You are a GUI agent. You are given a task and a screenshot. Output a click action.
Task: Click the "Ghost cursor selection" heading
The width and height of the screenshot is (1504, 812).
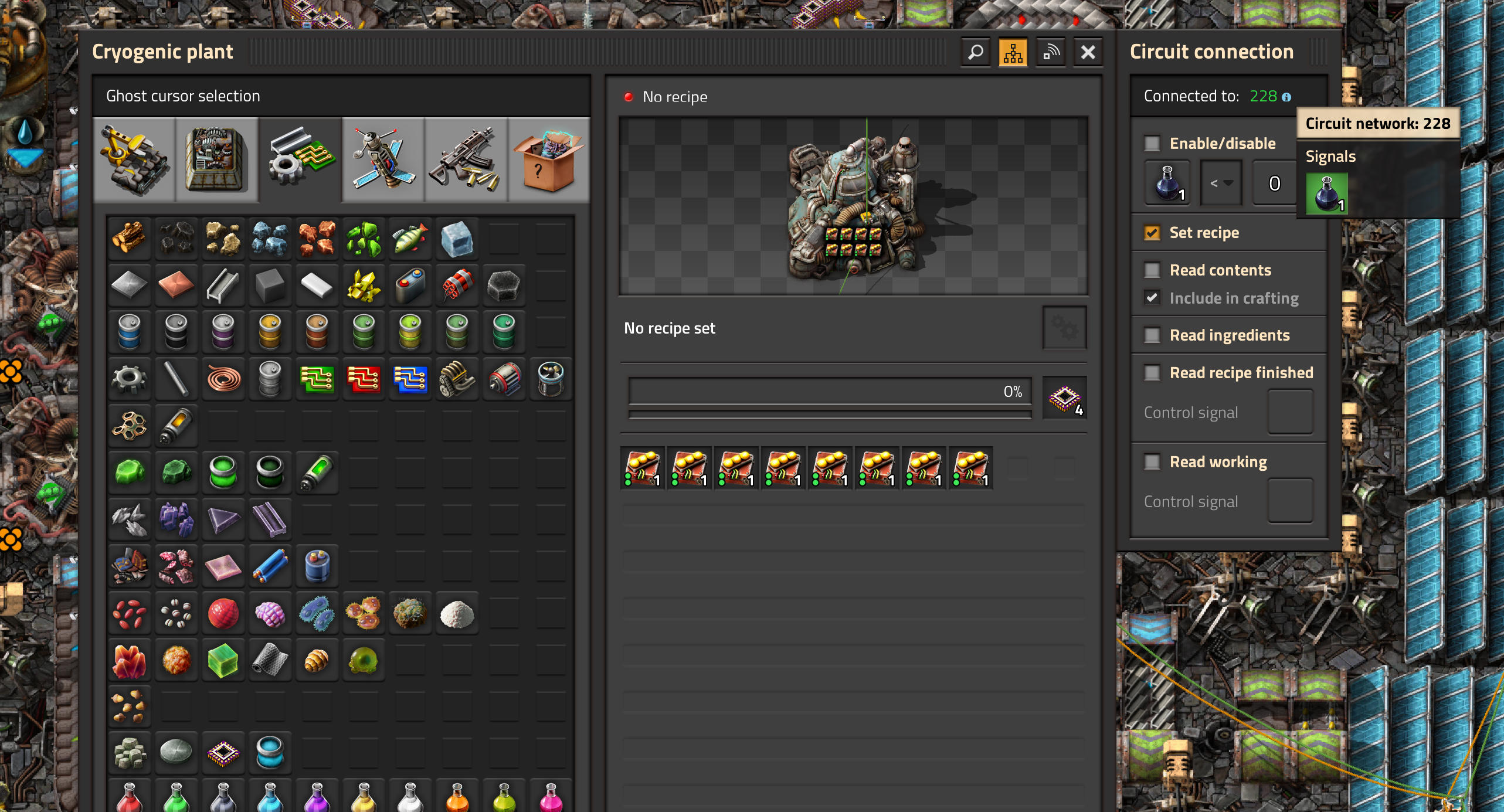[x=183, y=96]
